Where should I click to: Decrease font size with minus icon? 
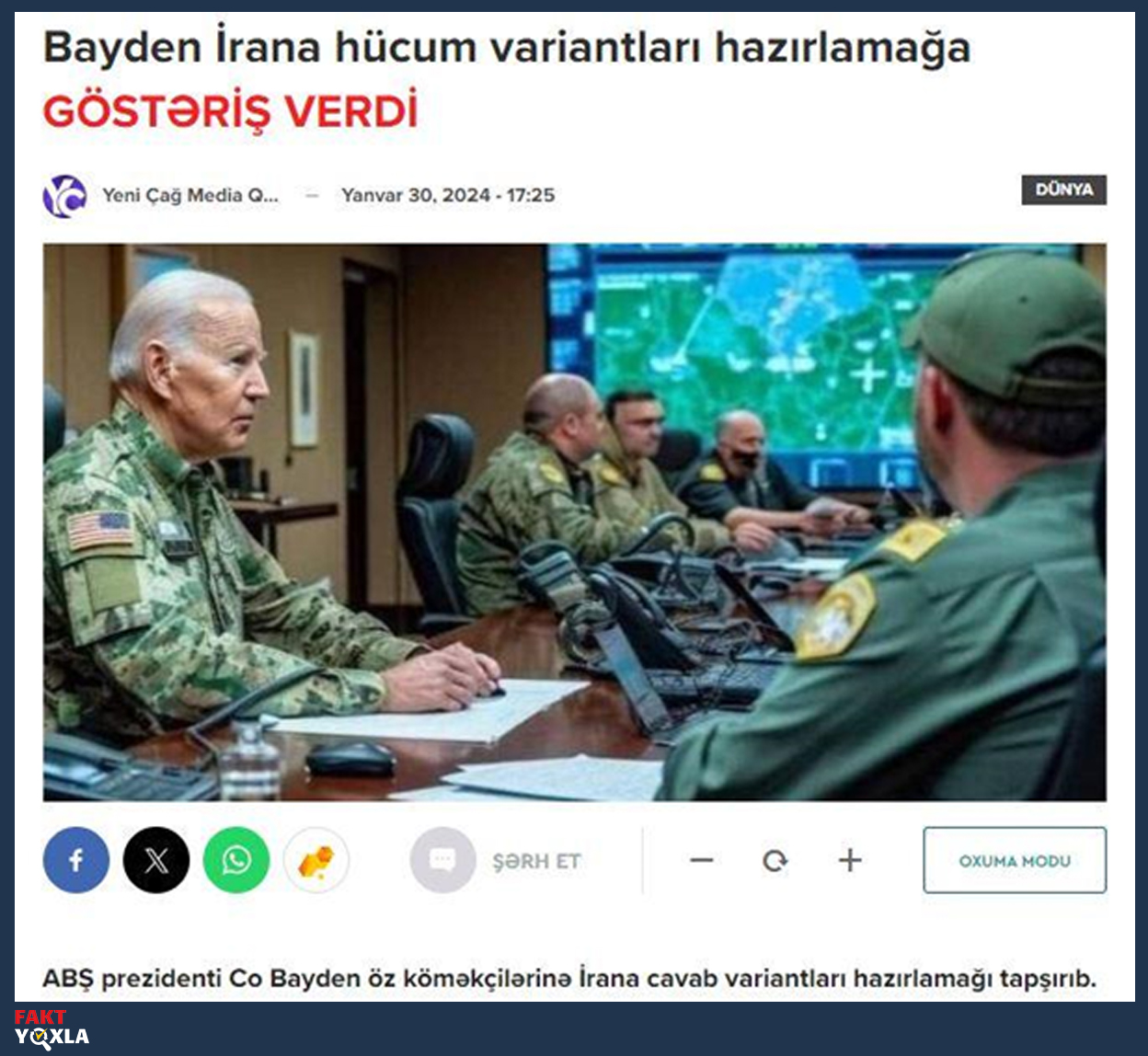tap(702, 860)
